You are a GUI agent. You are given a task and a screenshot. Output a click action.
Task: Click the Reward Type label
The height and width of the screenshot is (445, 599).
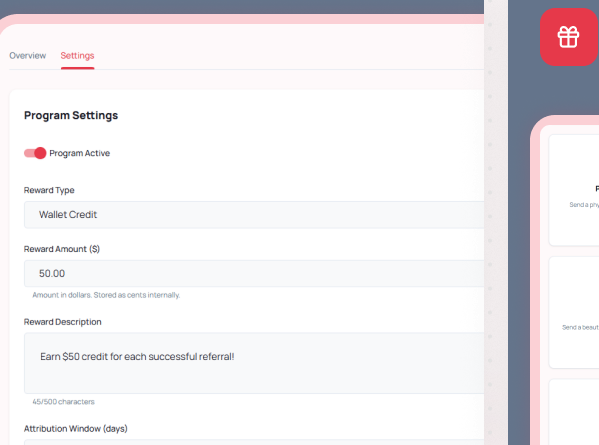49,190
